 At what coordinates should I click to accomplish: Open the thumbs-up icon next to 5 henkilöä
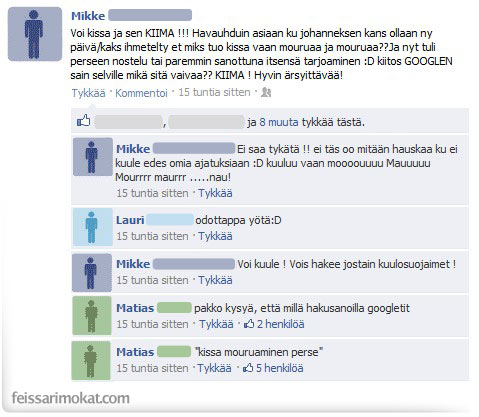248,368
